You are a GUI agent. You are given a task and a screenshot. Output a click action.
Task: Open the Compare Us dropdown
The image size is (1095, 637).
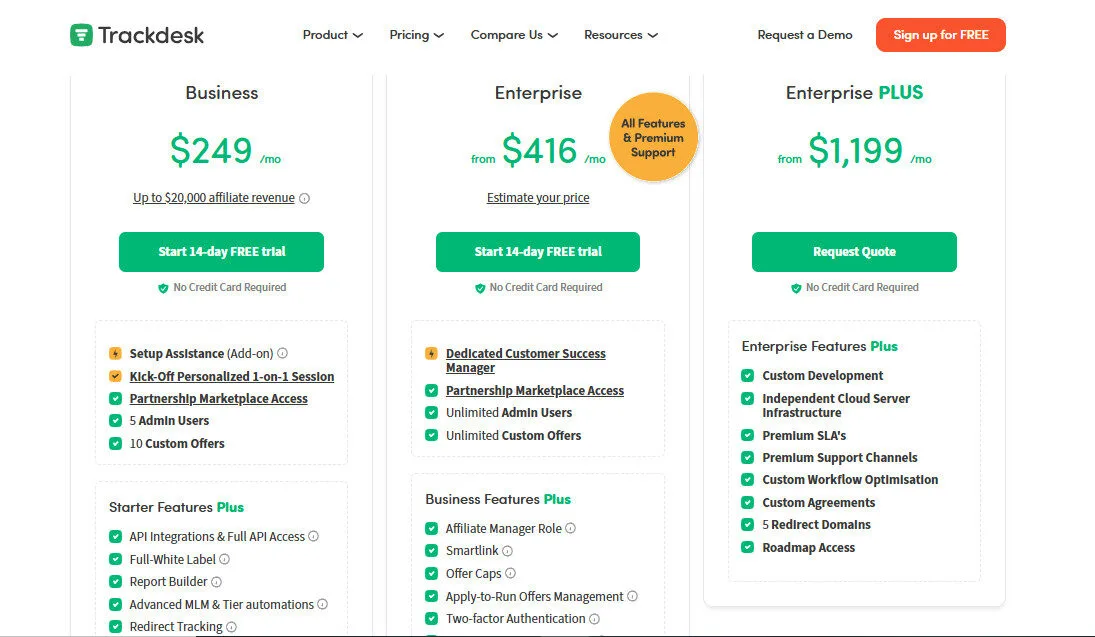[513, 34]
